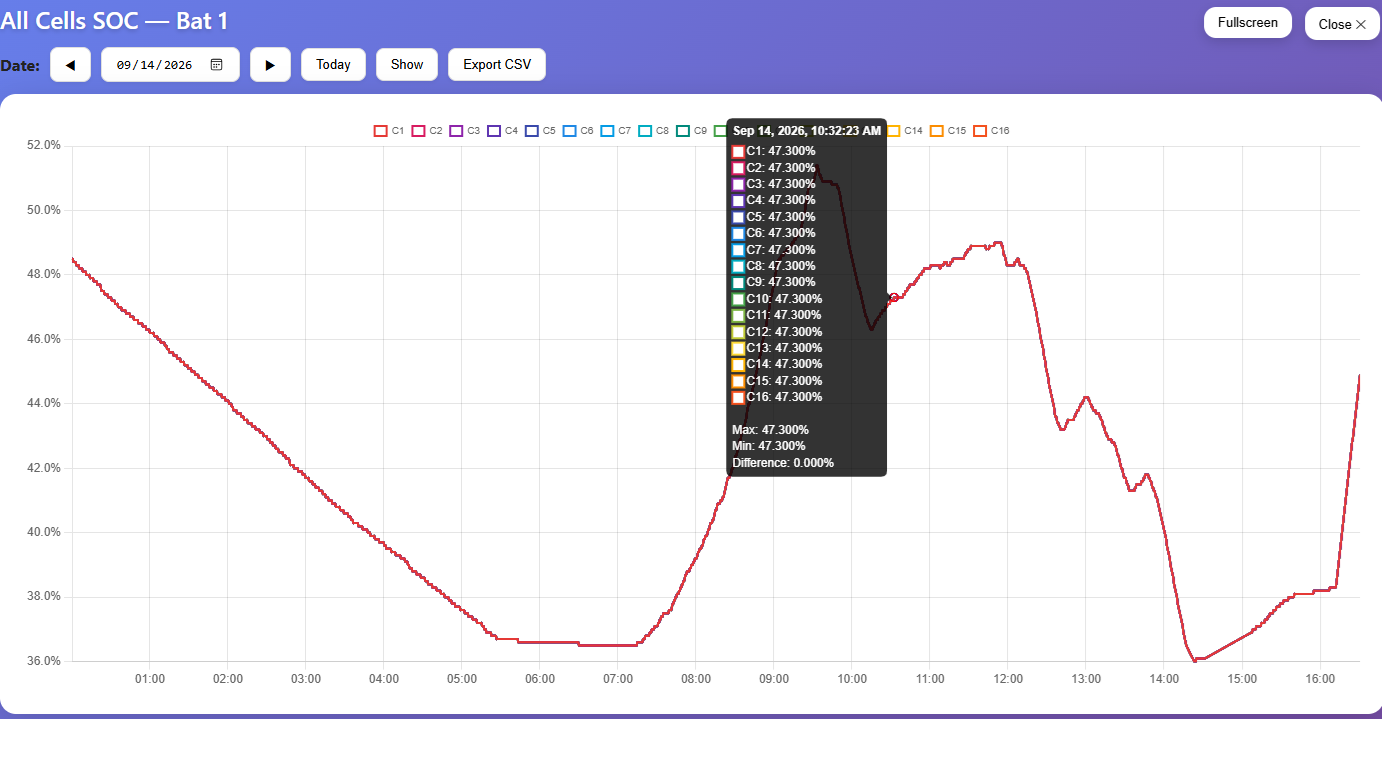Toggle C6 legend entry
The height and width of the screenshot is (765, 1386).
[579, 131]
